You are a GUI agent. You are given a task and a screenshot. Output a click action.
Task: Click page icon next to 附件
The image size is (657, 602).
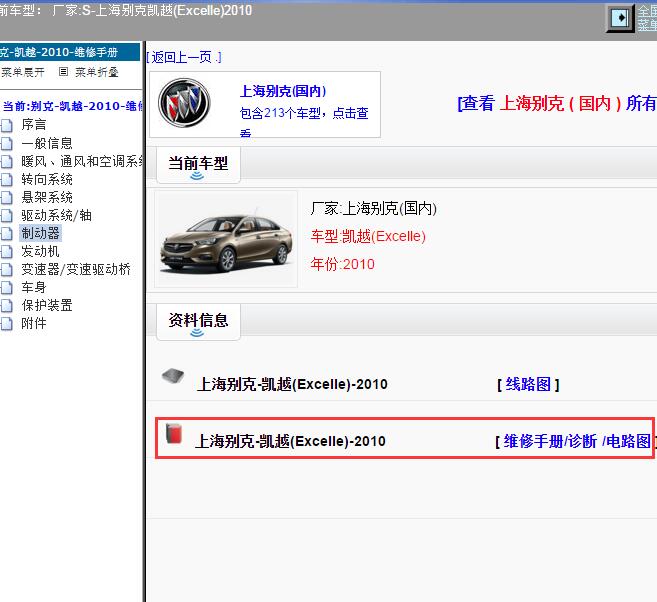click(x=7, y=323)
